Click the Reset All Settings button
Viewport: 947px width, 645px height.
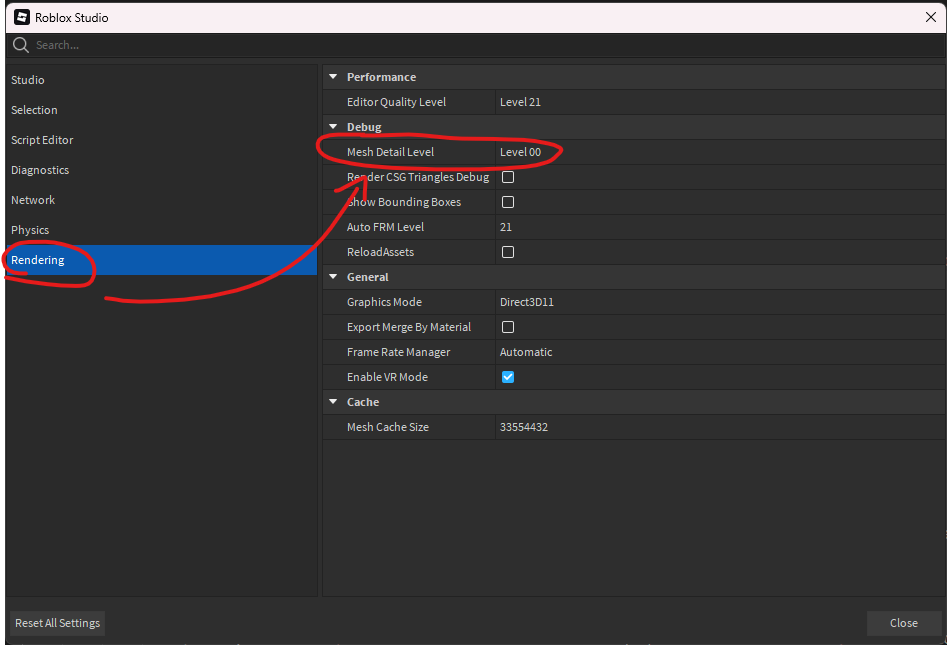(57, 623)
